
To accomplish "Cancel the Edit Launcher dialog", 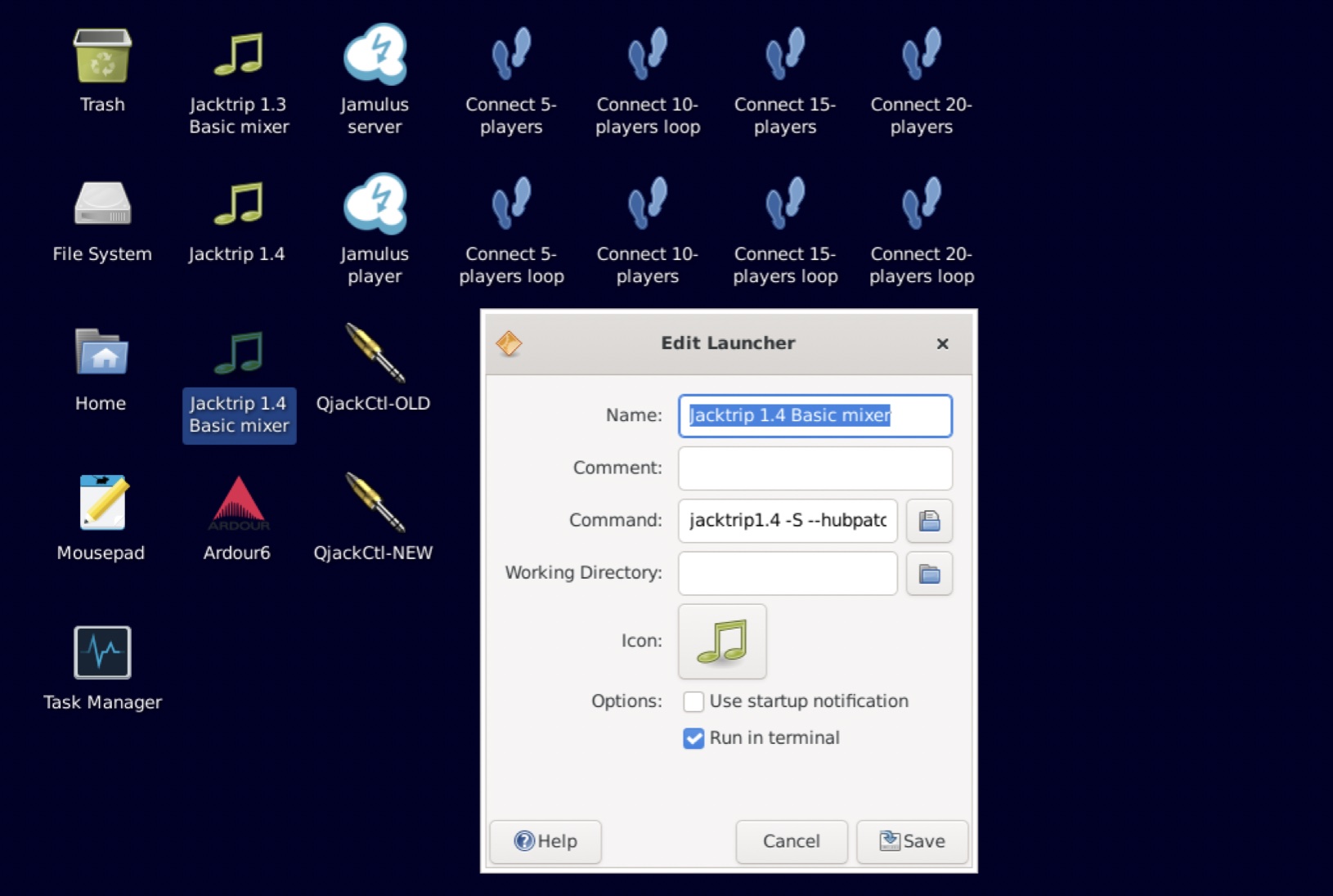I will 792,841.
